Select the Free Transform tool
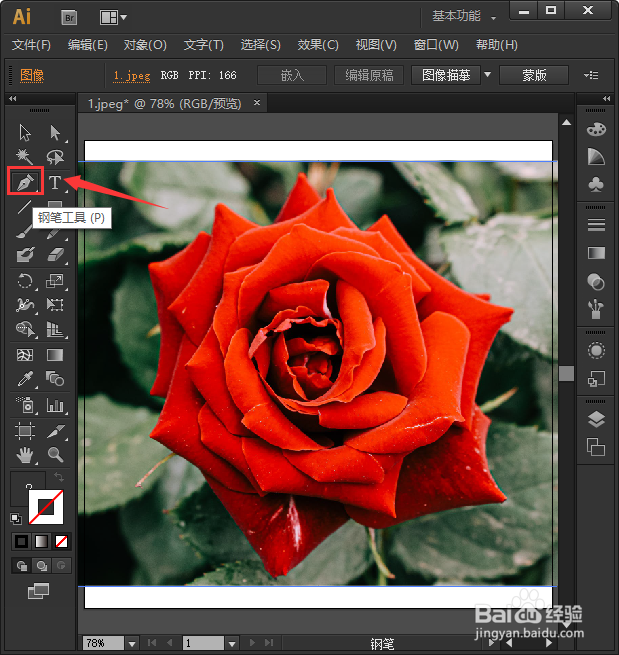The width and height of the screenshot is (619, 655). point(55,305)
